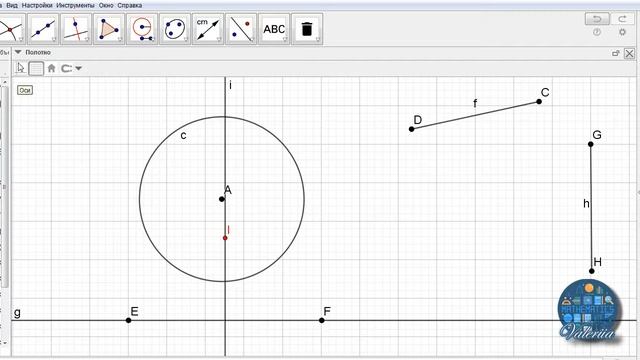Select point F on line g
Image resolution: width=640 pixels, height=360 pixels.
[x=322, y=320]
